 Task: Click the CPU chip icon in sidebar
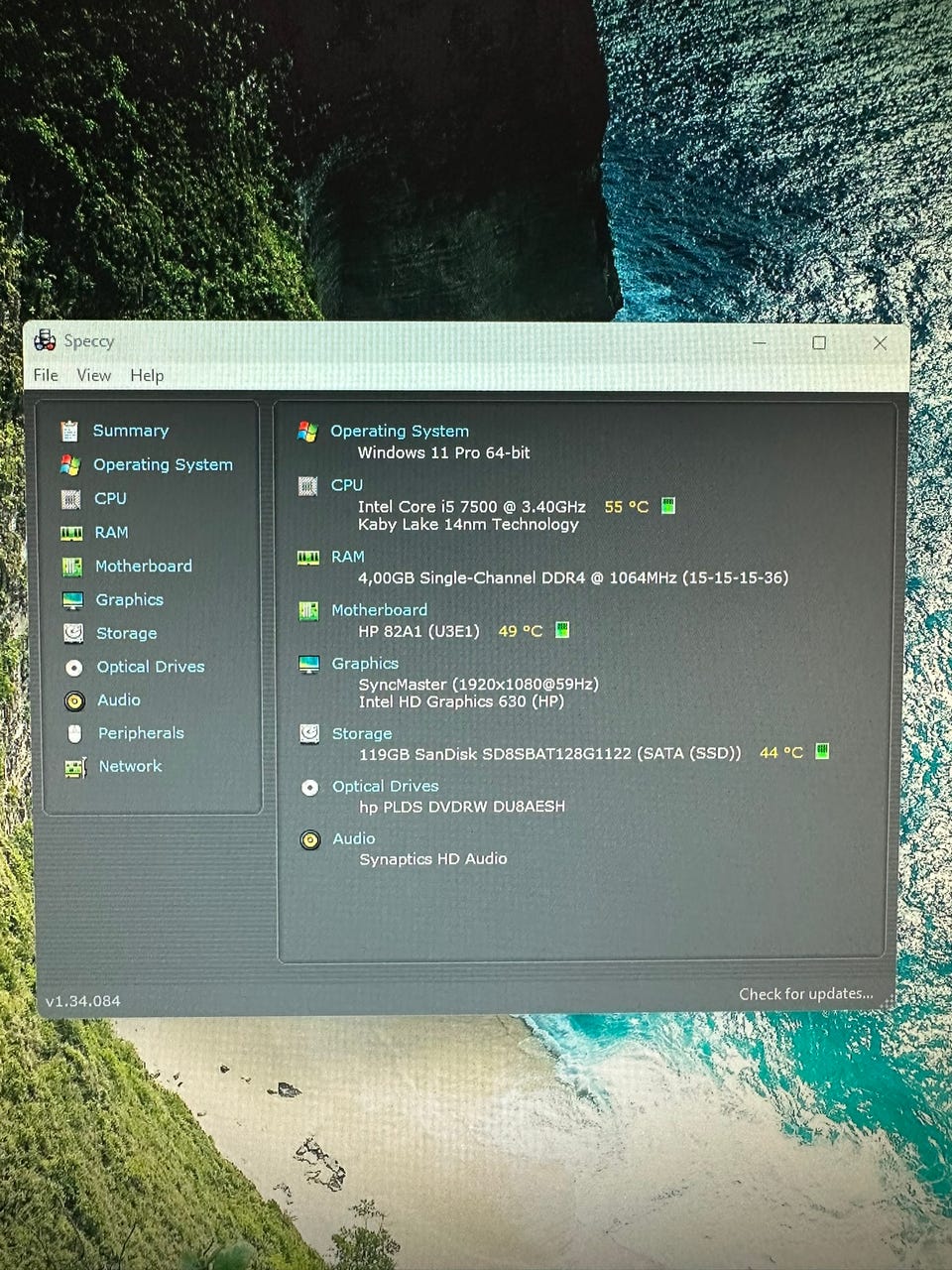click(x=70, y=498)
